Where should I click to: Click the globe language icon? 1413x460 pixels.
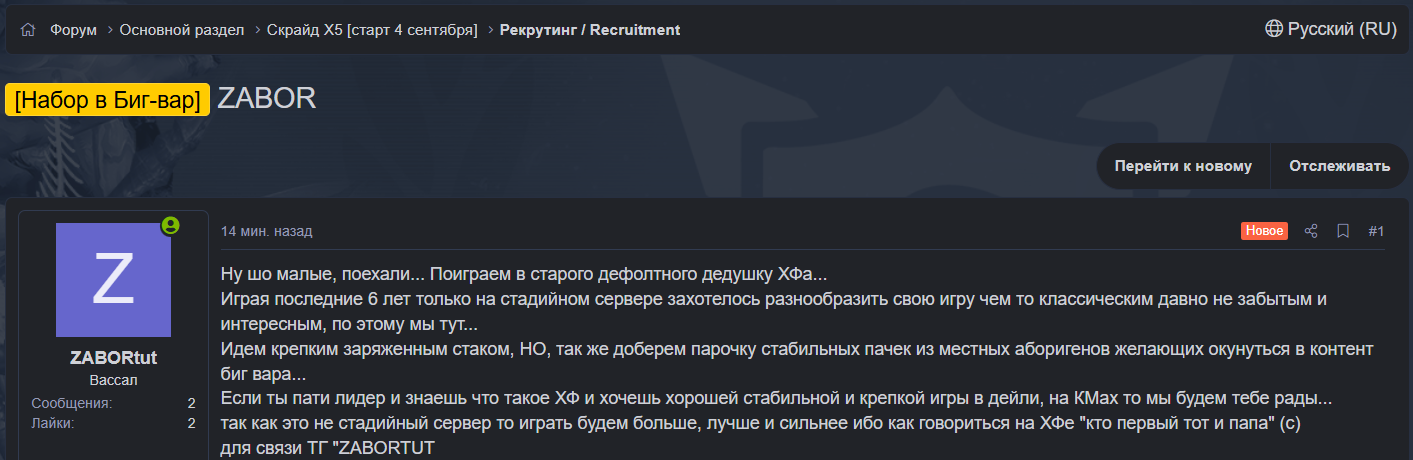(x=1274, y=29)
